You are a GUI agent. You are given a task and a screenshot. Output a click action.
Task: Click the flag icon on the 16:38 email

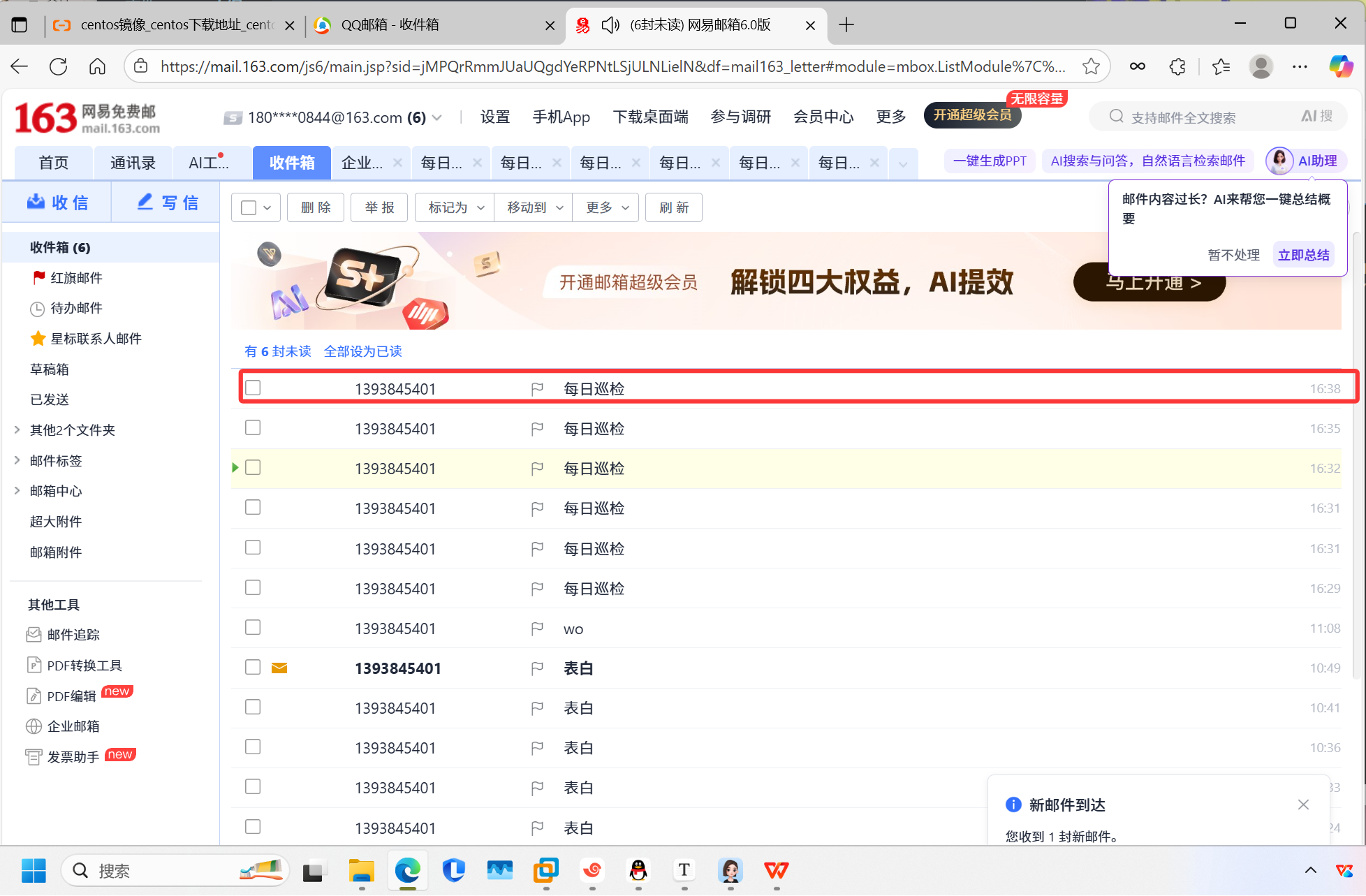coord(537,389)
